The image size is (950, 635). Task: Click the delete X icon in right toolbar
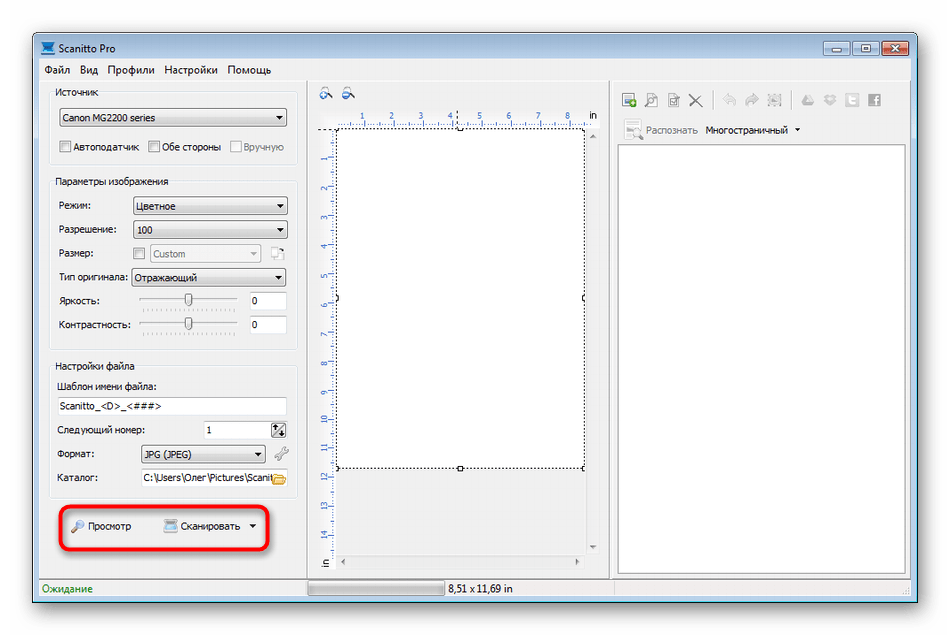[x=695, y=100]
